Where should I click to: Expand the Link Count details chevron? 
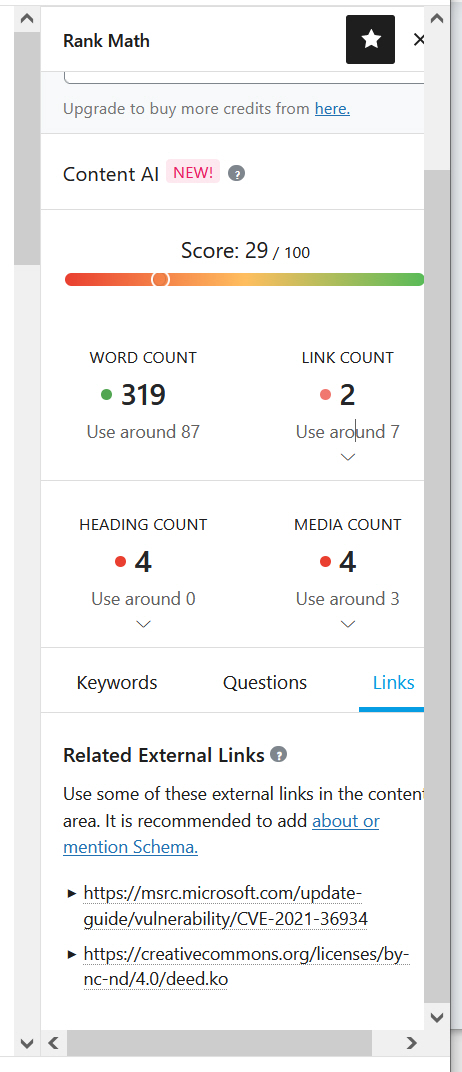348,457
